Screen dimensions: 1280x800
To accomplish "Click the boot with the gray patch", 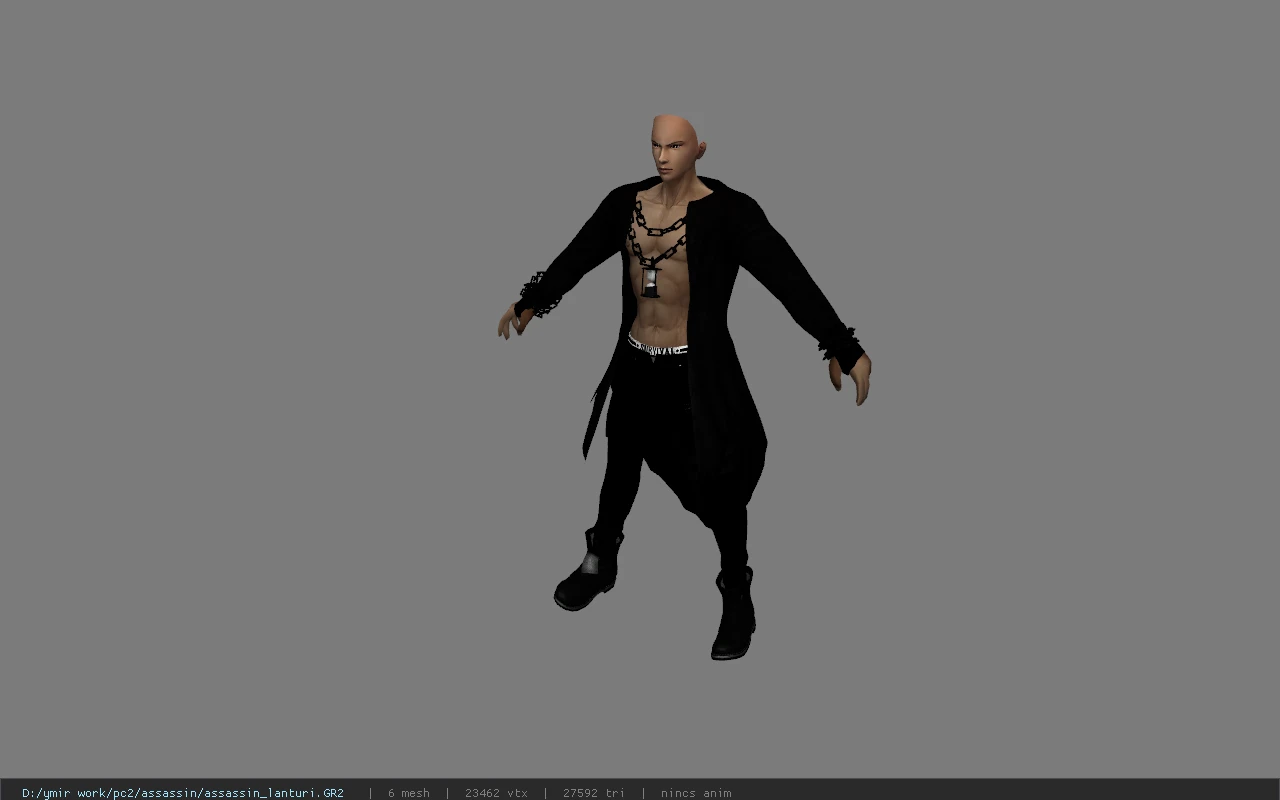I will pos(589,572).
